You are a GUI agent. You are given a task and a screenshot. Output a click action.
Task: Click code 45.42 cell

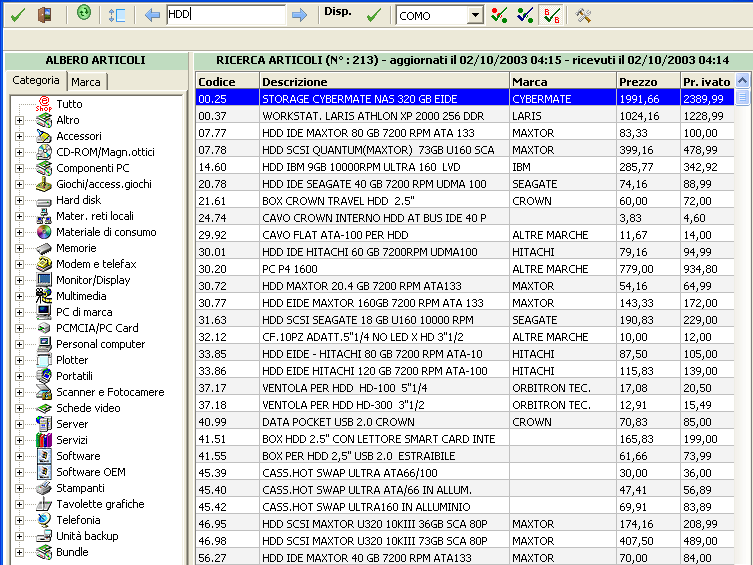227,507
